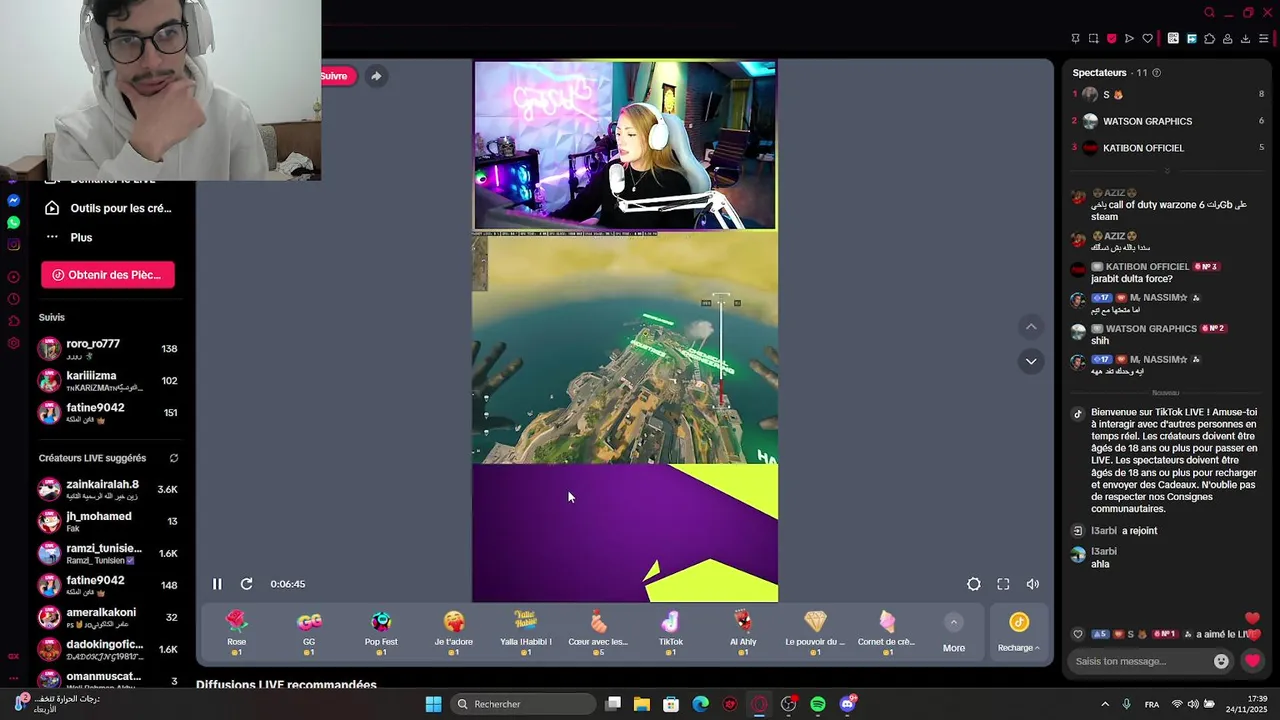Send the Al Ahly gift
This screenshot has height=720, width=1280.
click(743, 633)
